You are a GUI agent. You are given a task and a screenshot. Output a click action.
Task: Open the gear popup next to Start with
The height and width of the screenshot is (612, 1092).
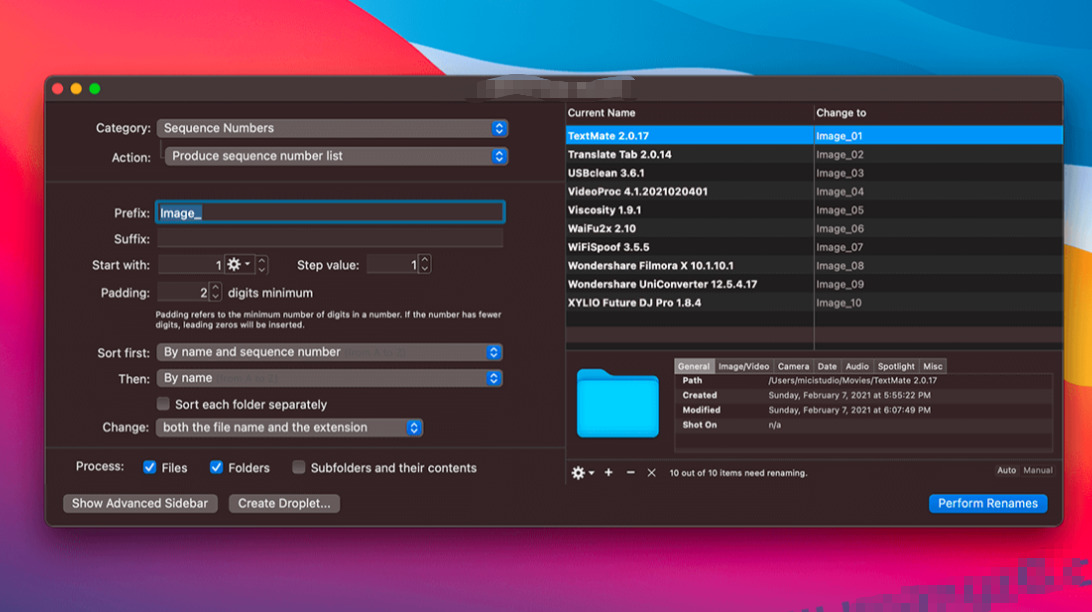coord(239,265)
